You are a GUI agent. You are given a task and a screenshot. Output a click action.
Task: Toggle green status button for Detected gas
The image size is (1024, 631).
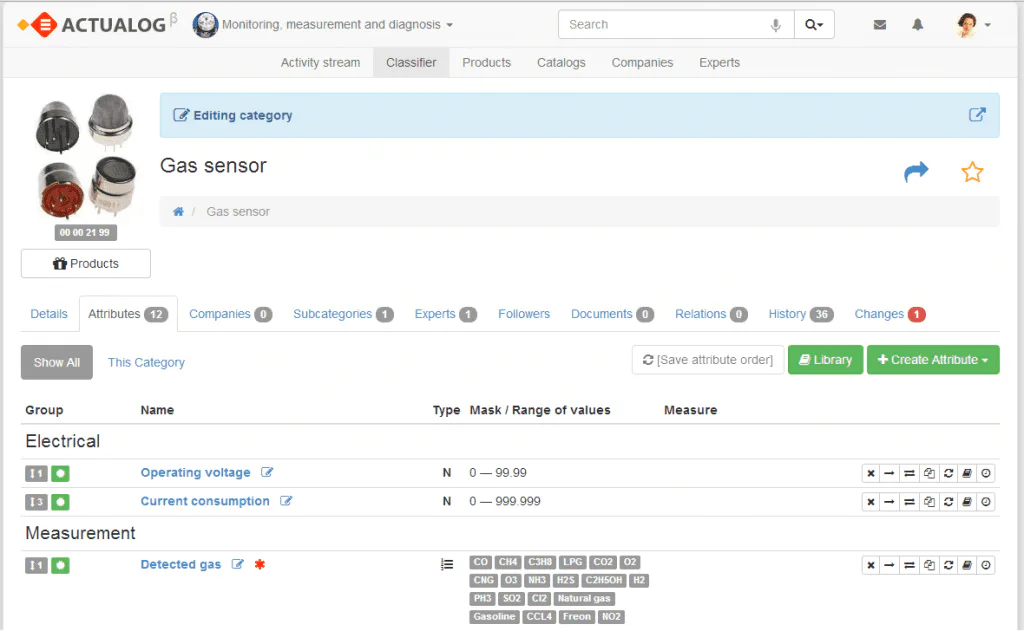click(60, 566)
